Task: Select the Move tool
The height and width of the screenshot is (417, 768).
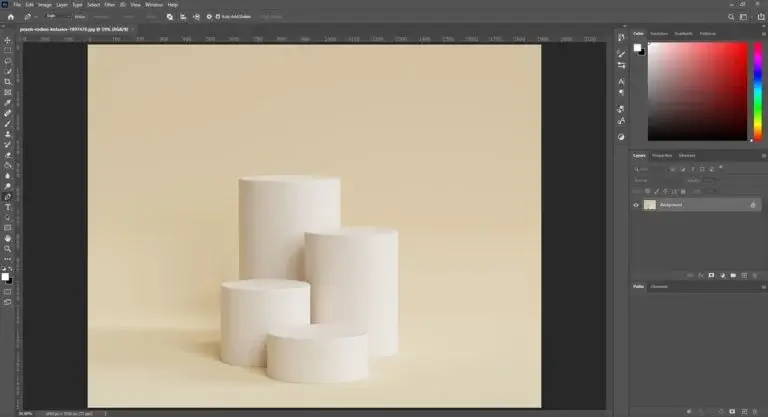Action: tap(8, 40)
